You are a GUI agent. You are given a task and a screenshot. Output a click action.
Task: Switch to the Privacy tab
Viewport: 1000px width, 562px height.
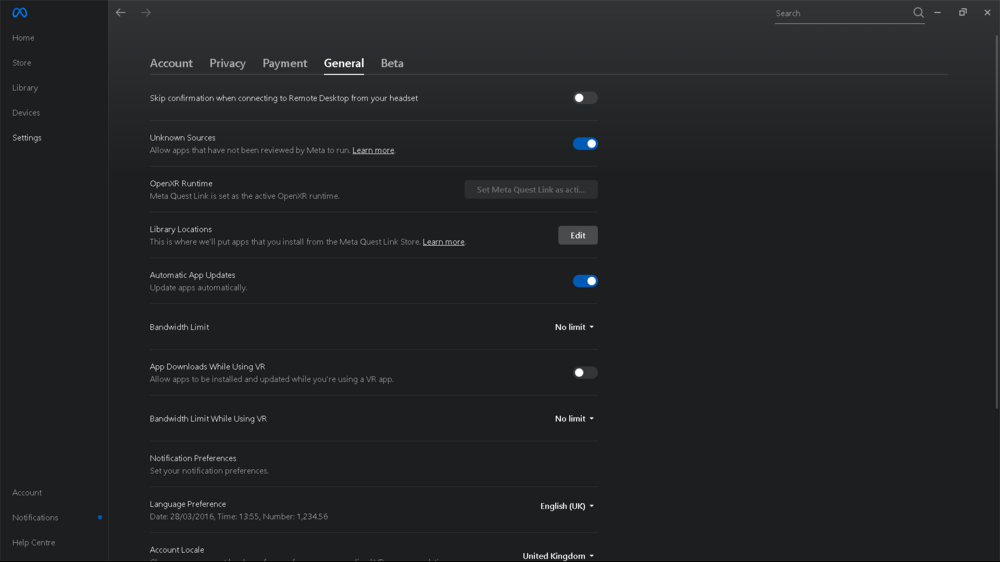227,63
